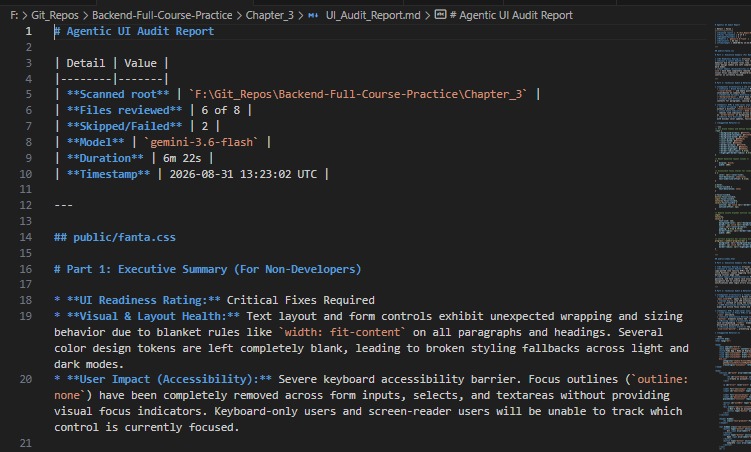Select line number 14 in the gutter
This screenshot has width=751, height=452.
click(26, 237)
